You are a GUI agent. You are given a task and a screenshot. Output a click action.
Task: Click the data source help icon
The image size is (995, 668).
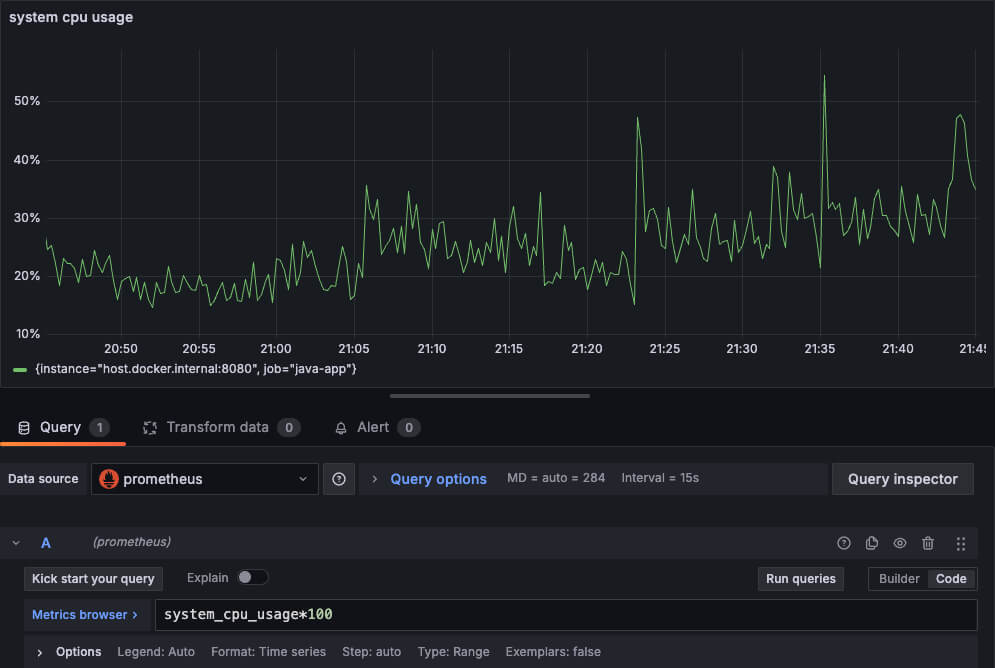[338, 479]
